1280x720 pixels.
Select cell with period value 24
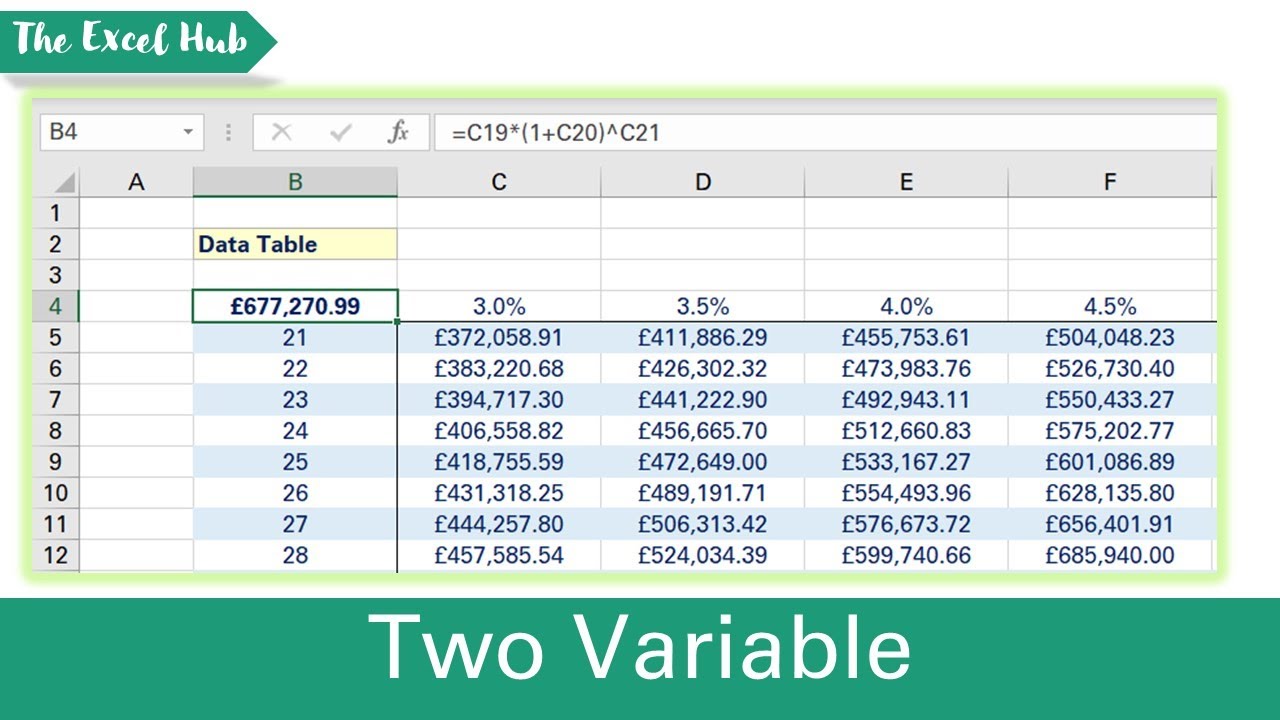tap(295, 431)
